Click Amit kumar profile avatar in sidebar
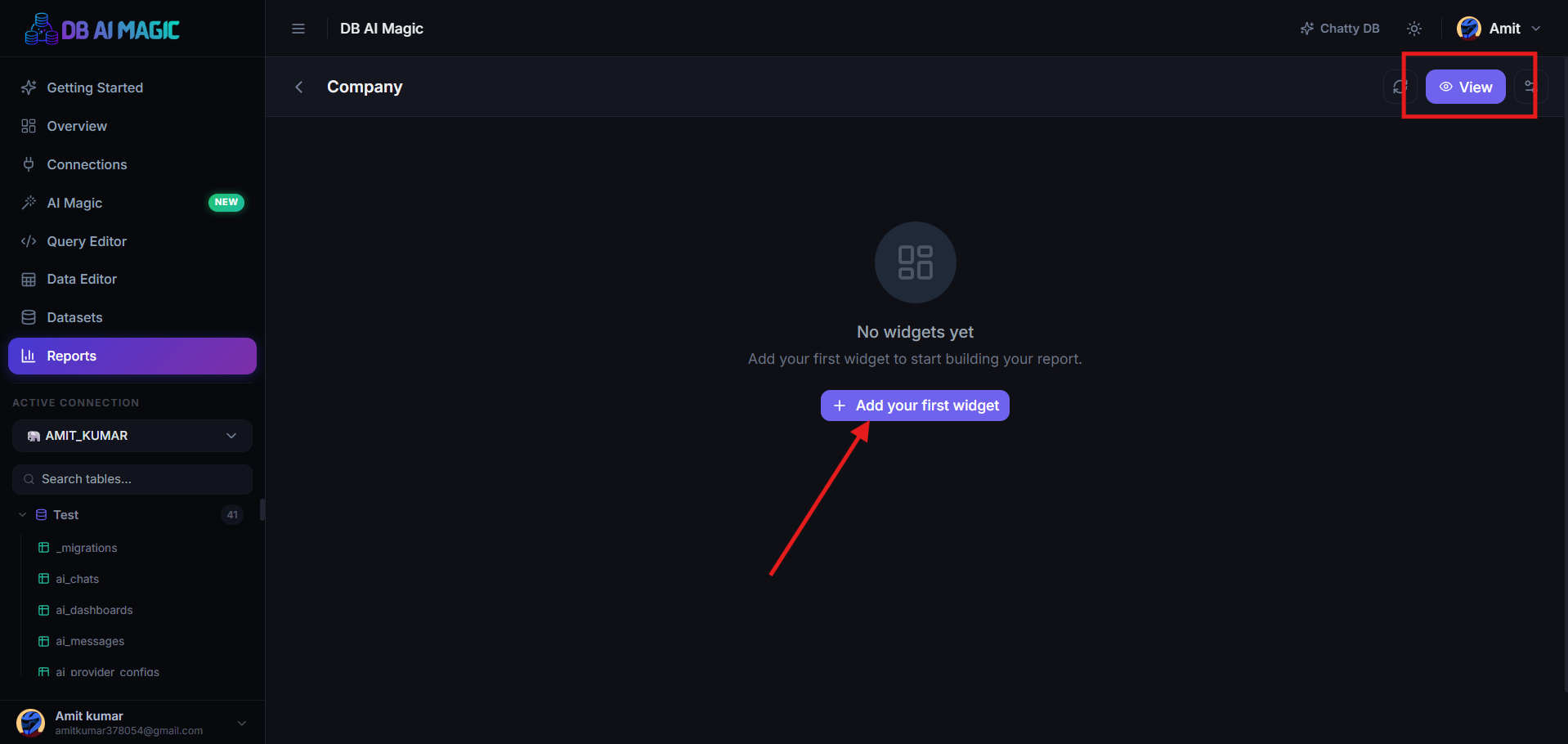Image resolution: width=1568 pixels, height=744 pixels. 31,723
